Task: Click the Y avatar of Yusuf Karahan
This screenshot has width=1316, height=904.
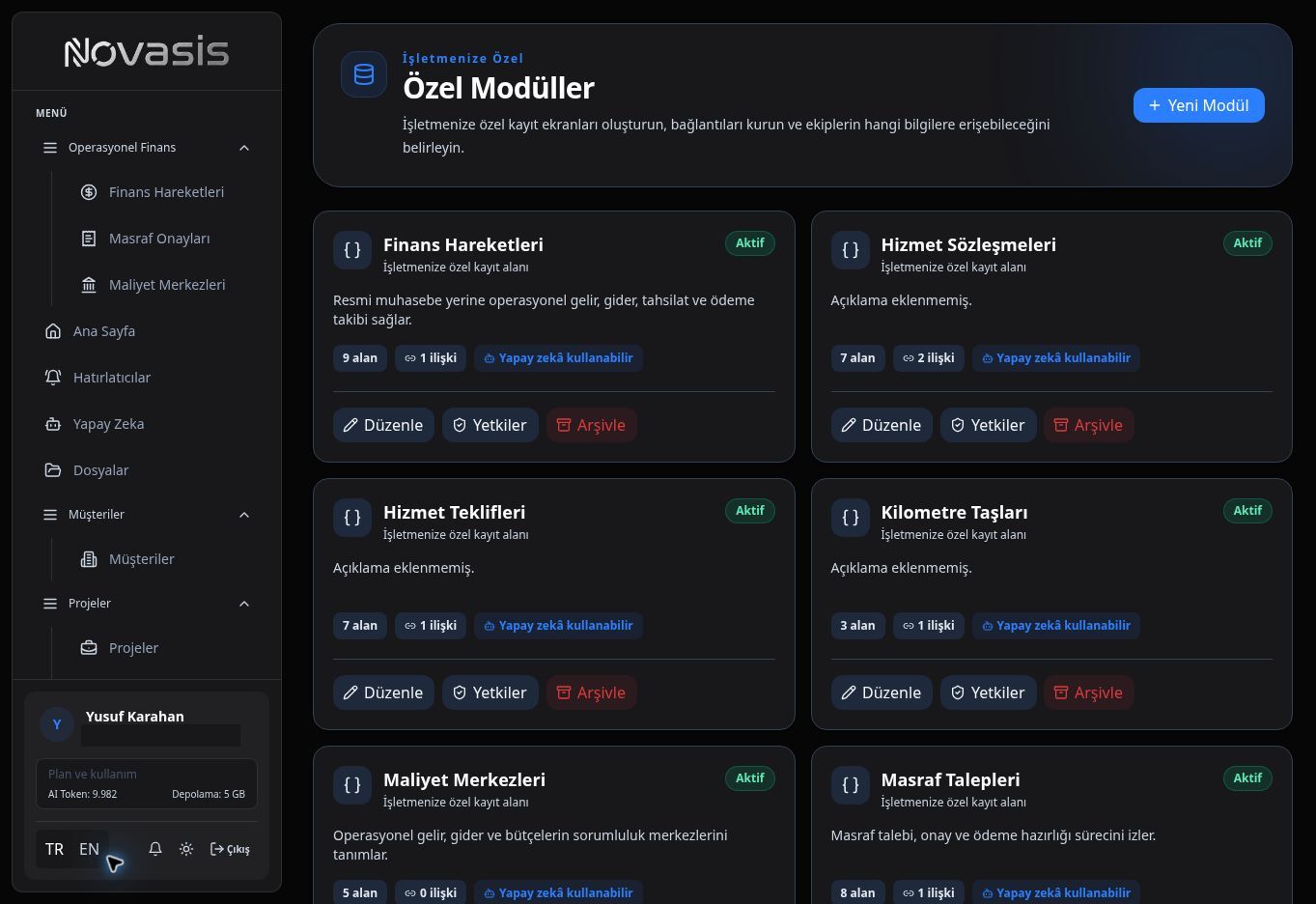Action: [x=57, y=724]
